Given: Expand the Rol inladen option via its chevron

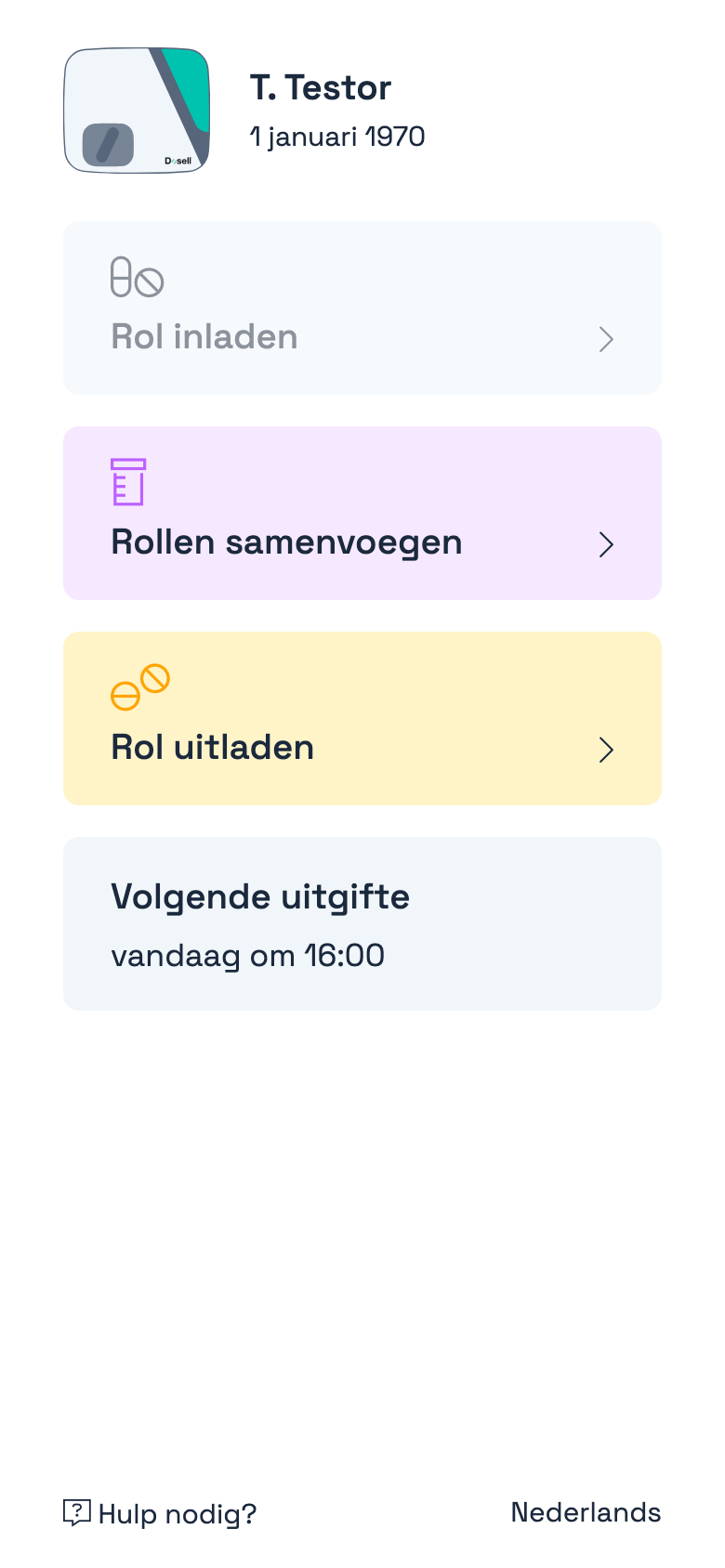Looking at the screenshot, I should tap(607, 340).
